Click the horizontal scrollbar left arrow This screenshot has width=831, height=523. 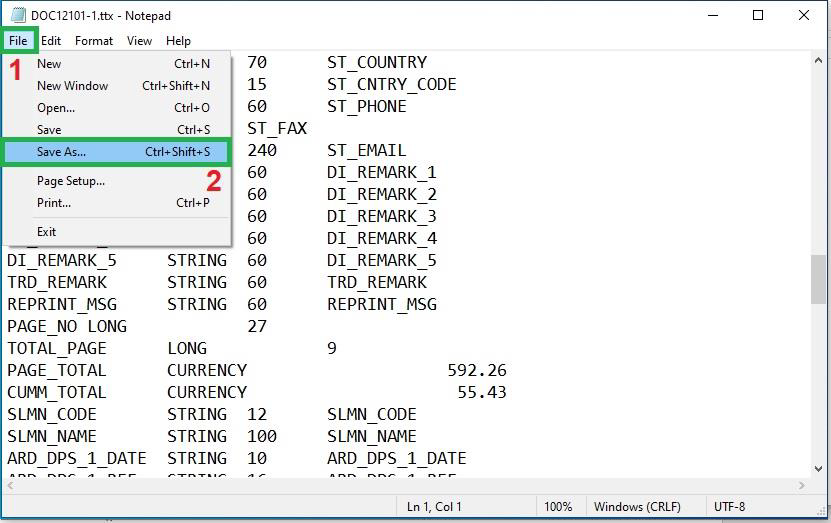coord(10,485)
